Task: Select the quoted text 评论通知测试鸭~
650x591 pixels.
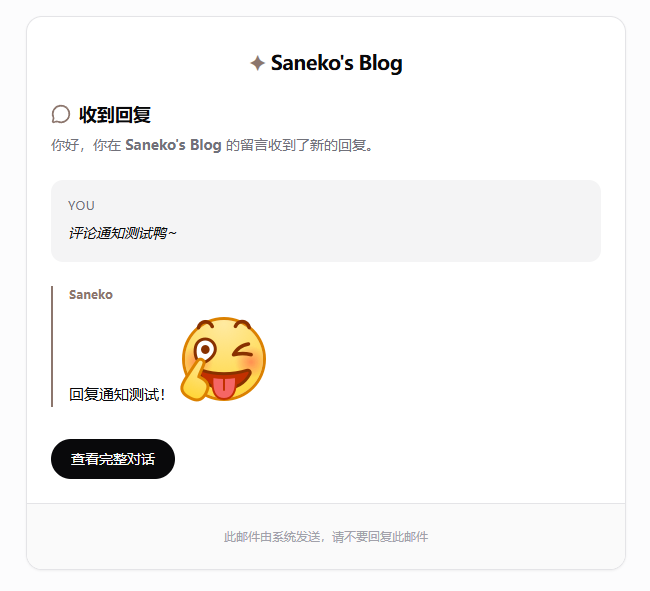Action: click(123, 233)
